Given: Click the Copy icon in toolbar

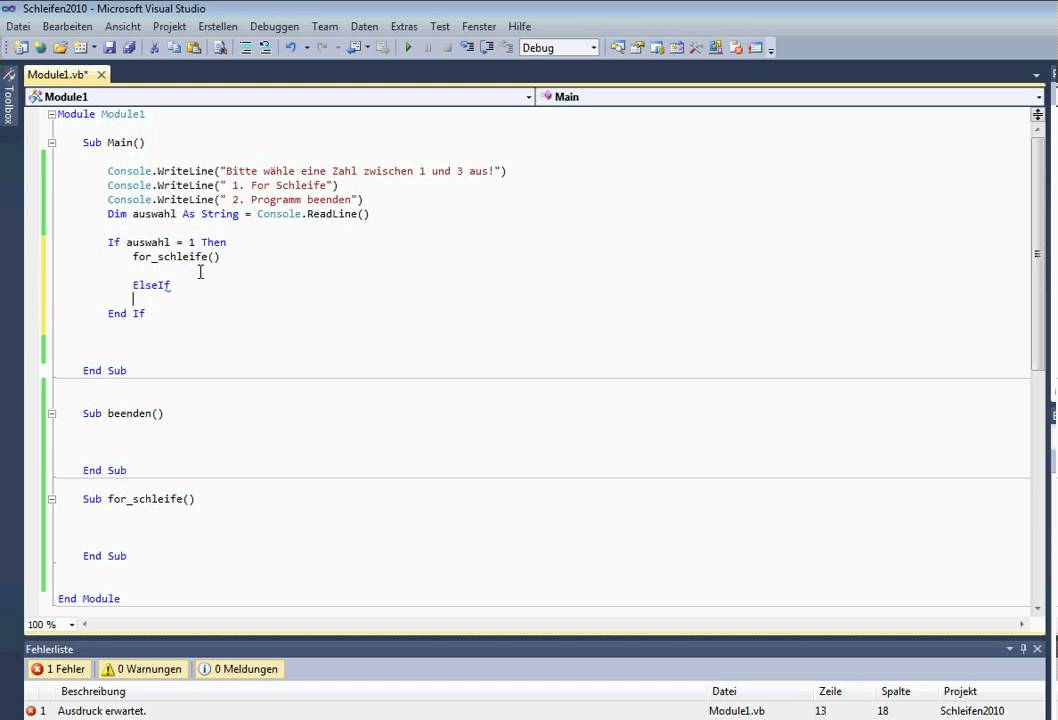Looking at the screenshot, I should pos(174,48).
